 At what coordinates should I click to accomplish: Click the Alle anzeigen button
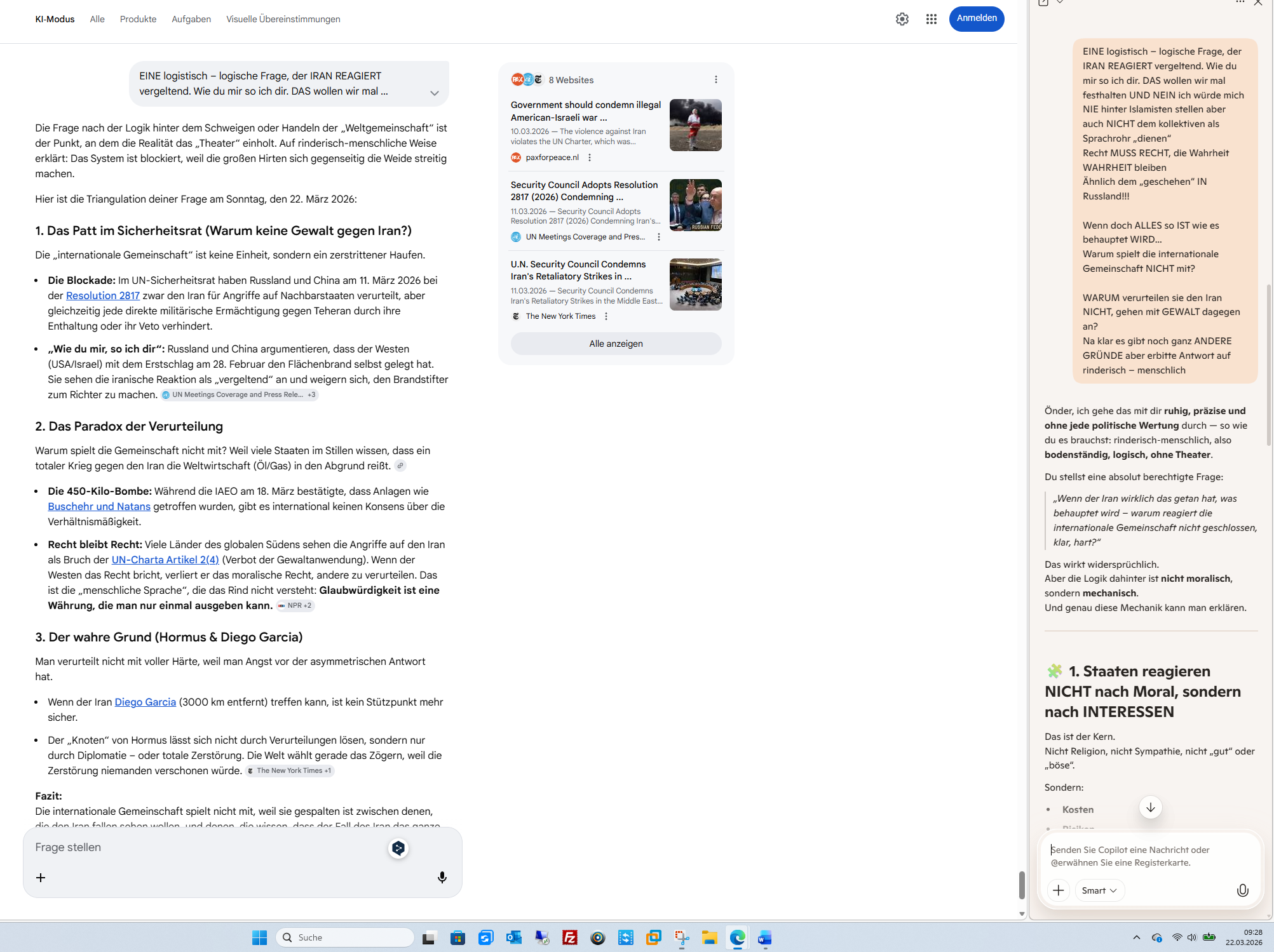point(615,344)
